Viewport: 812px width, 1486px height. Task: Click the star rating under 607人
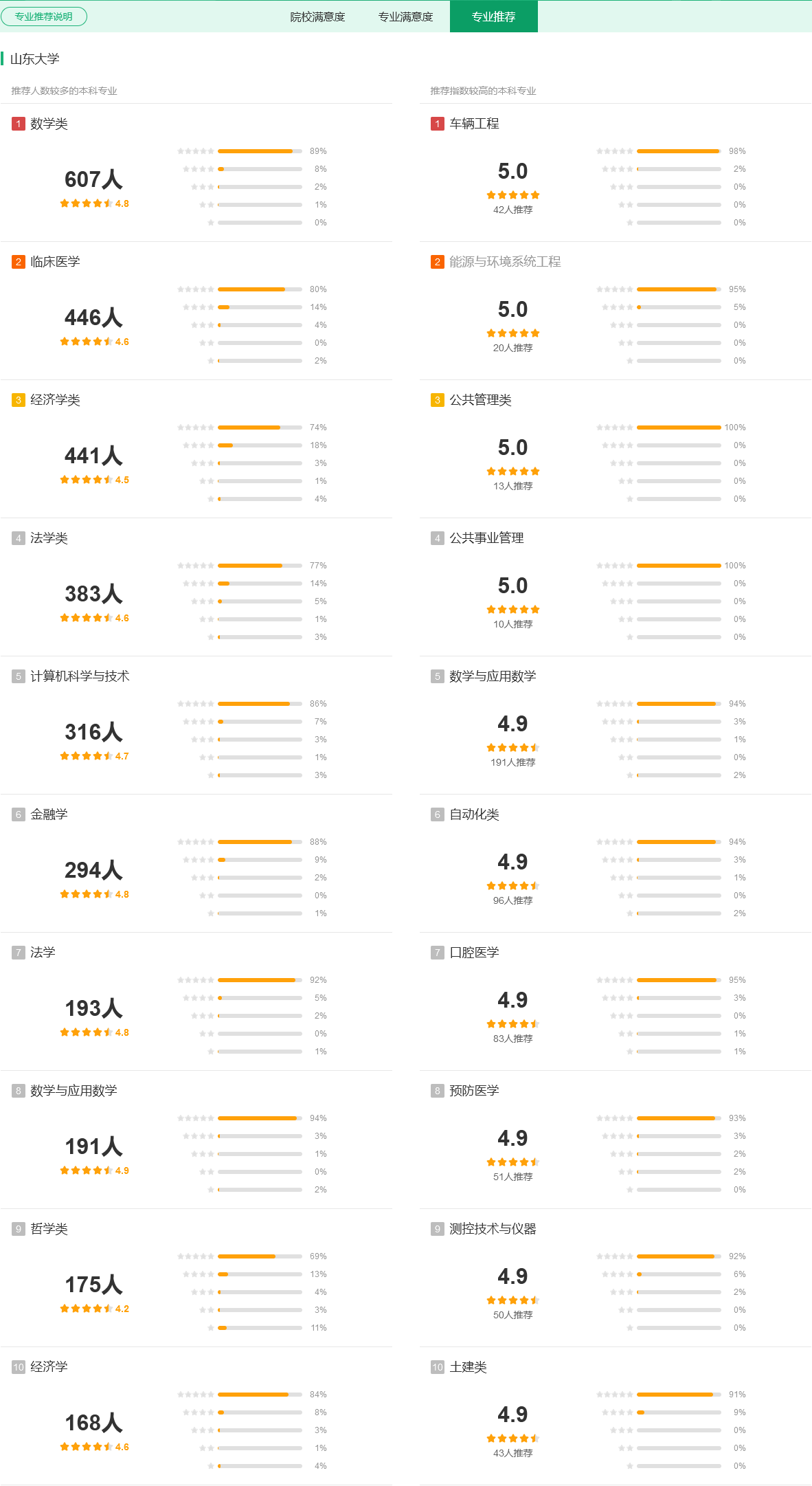point(94,203)
